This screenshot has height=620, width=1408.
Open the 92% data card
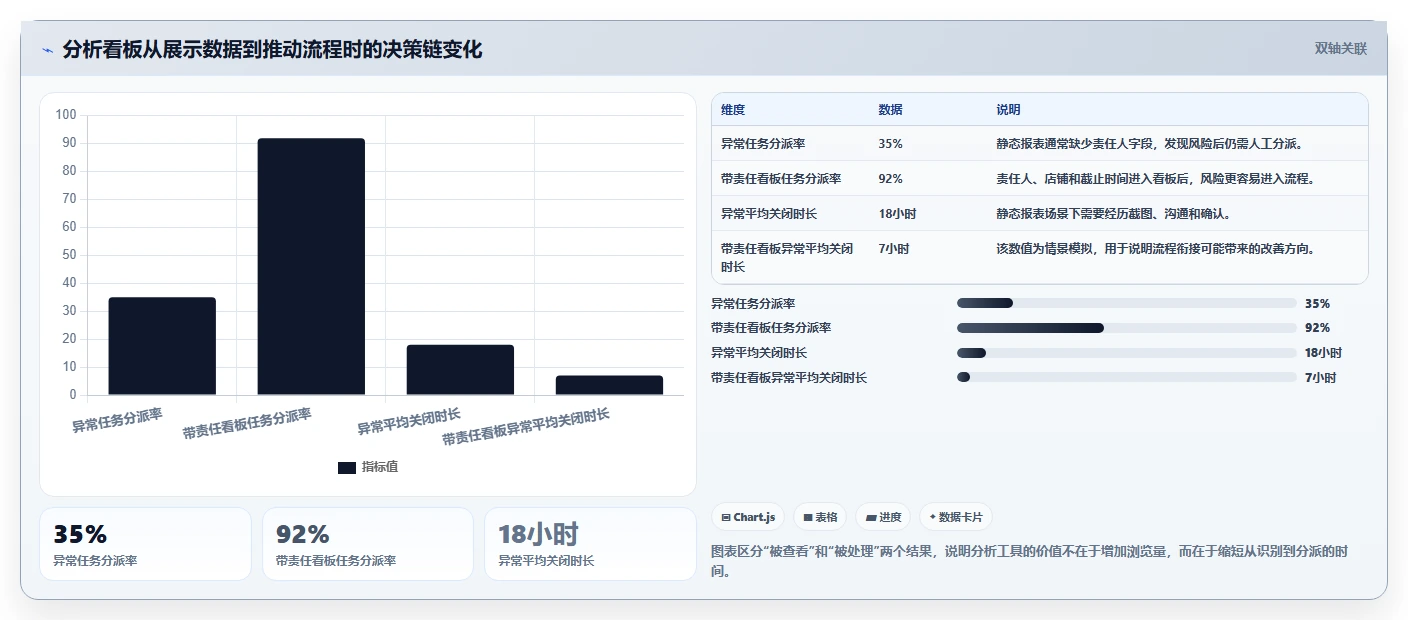[368, 544]
